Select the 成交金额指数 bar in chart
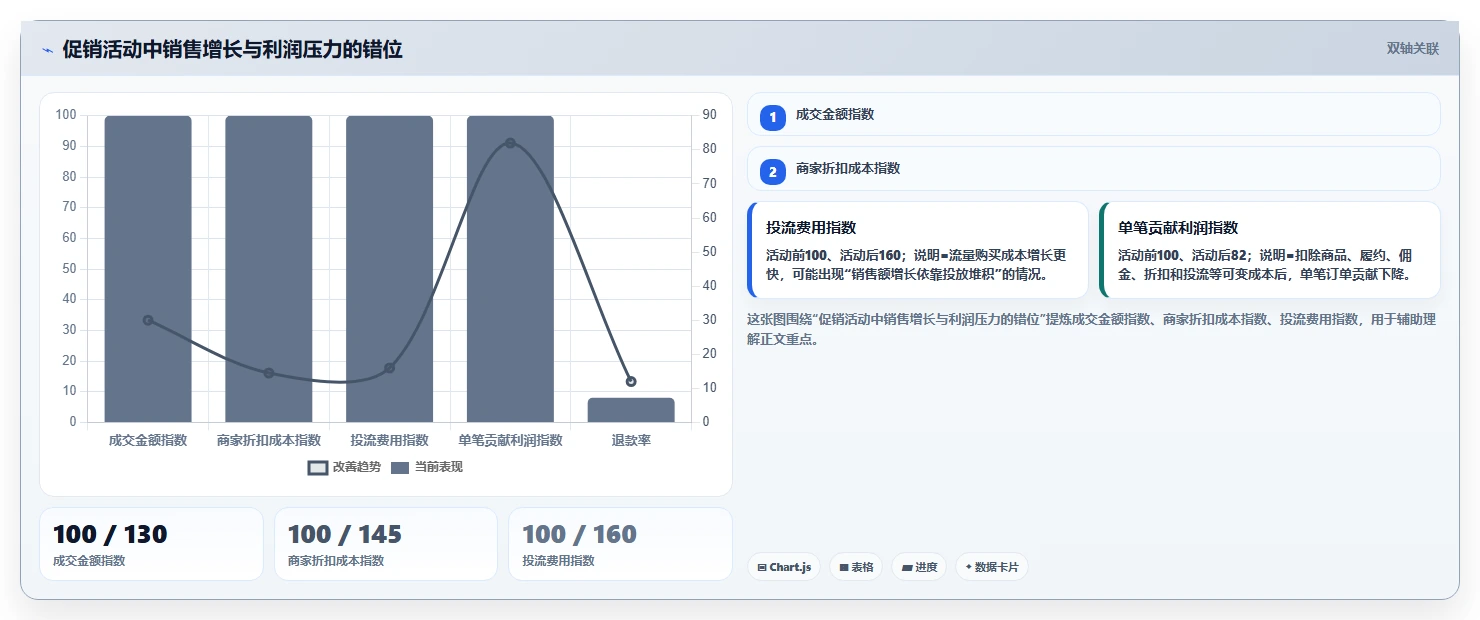Screen dimensions: 1480x620 [x=148, y=269]
